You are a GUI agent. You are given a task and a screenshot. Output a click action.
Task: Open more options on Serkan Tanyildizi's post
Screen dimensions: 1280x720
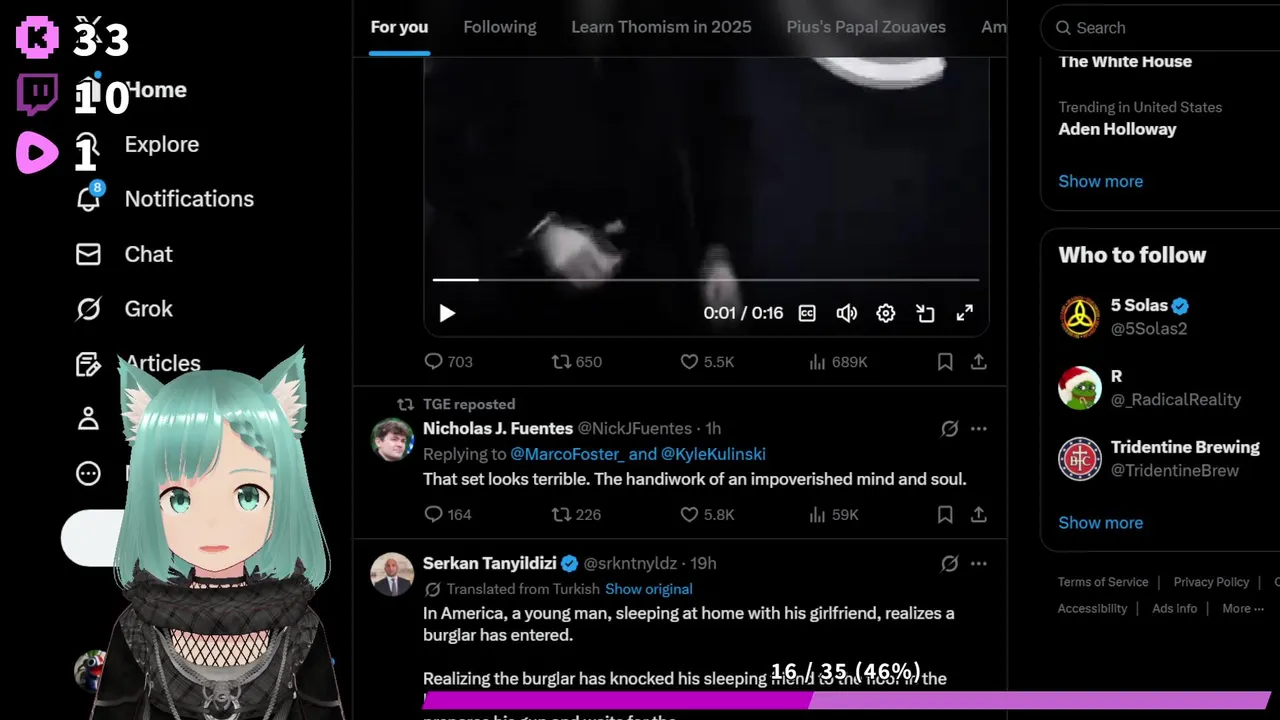979,563
